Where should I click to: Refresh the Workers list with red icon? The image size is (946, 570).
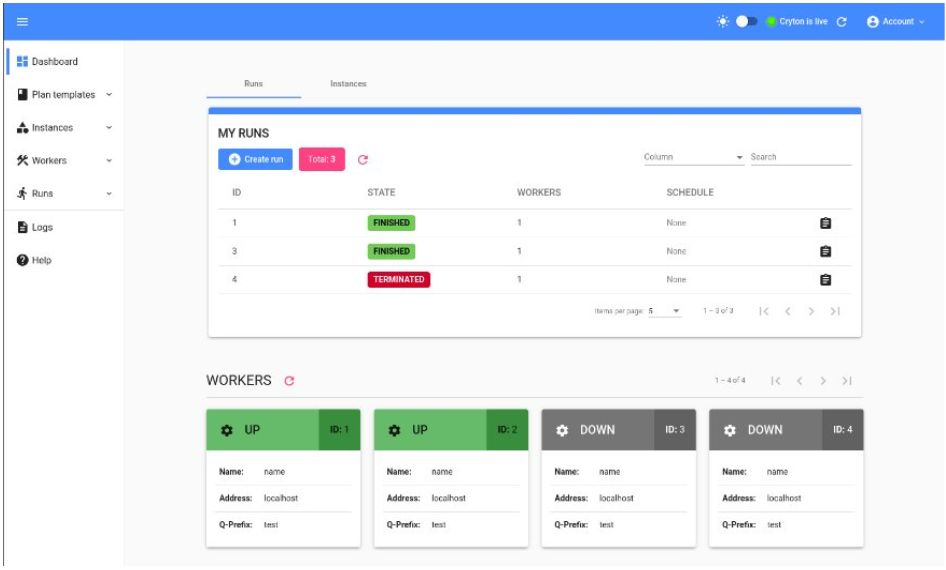tap(290, 381)
